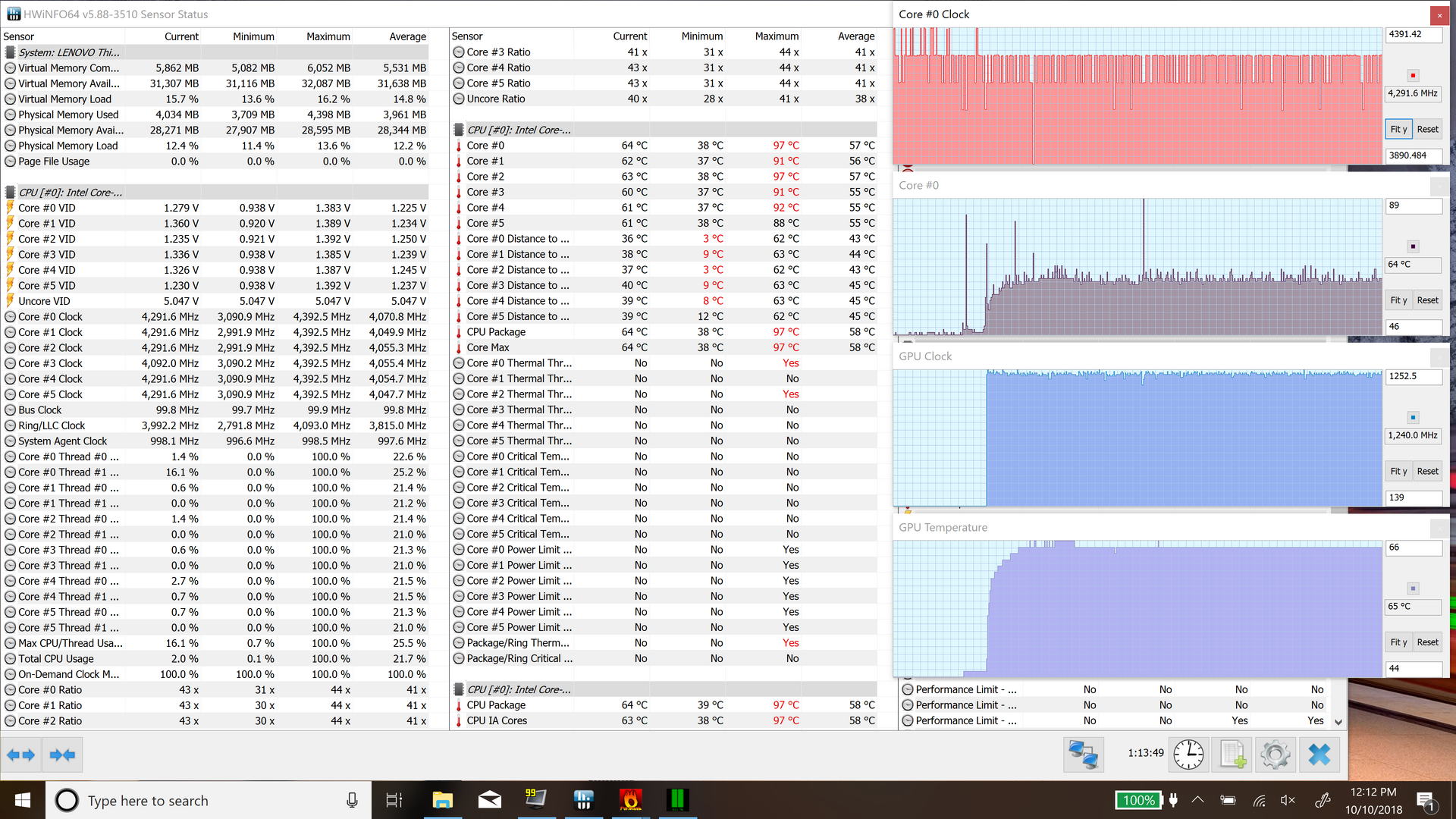Show hidden system tray icons chevron

[1197, 800]
